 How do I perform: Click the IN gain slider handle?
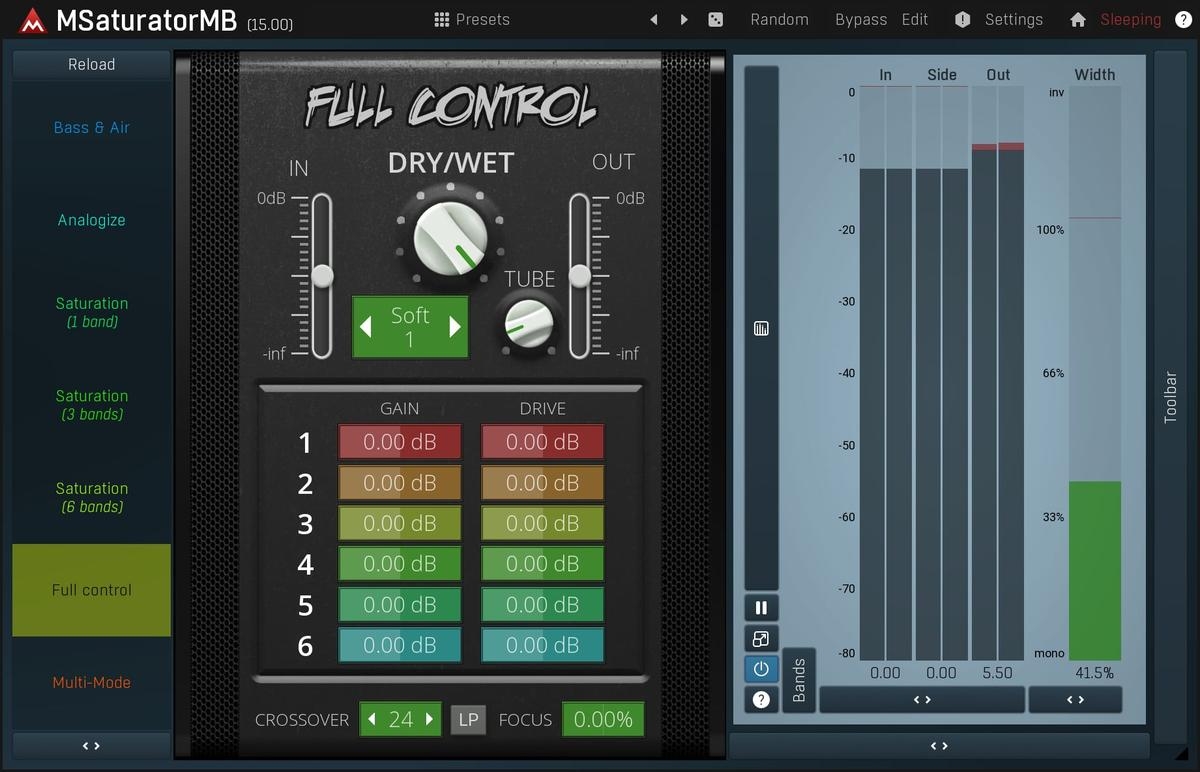point(322,276)
